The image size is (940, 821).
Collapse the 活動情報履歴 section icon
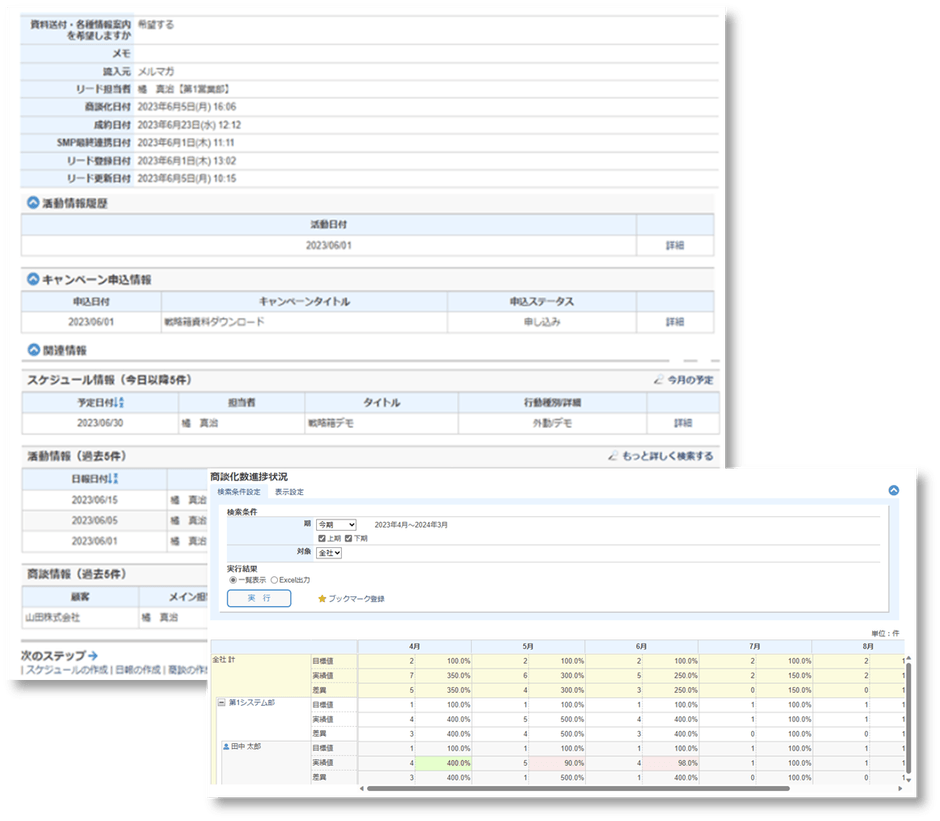[x=33, y=203]
